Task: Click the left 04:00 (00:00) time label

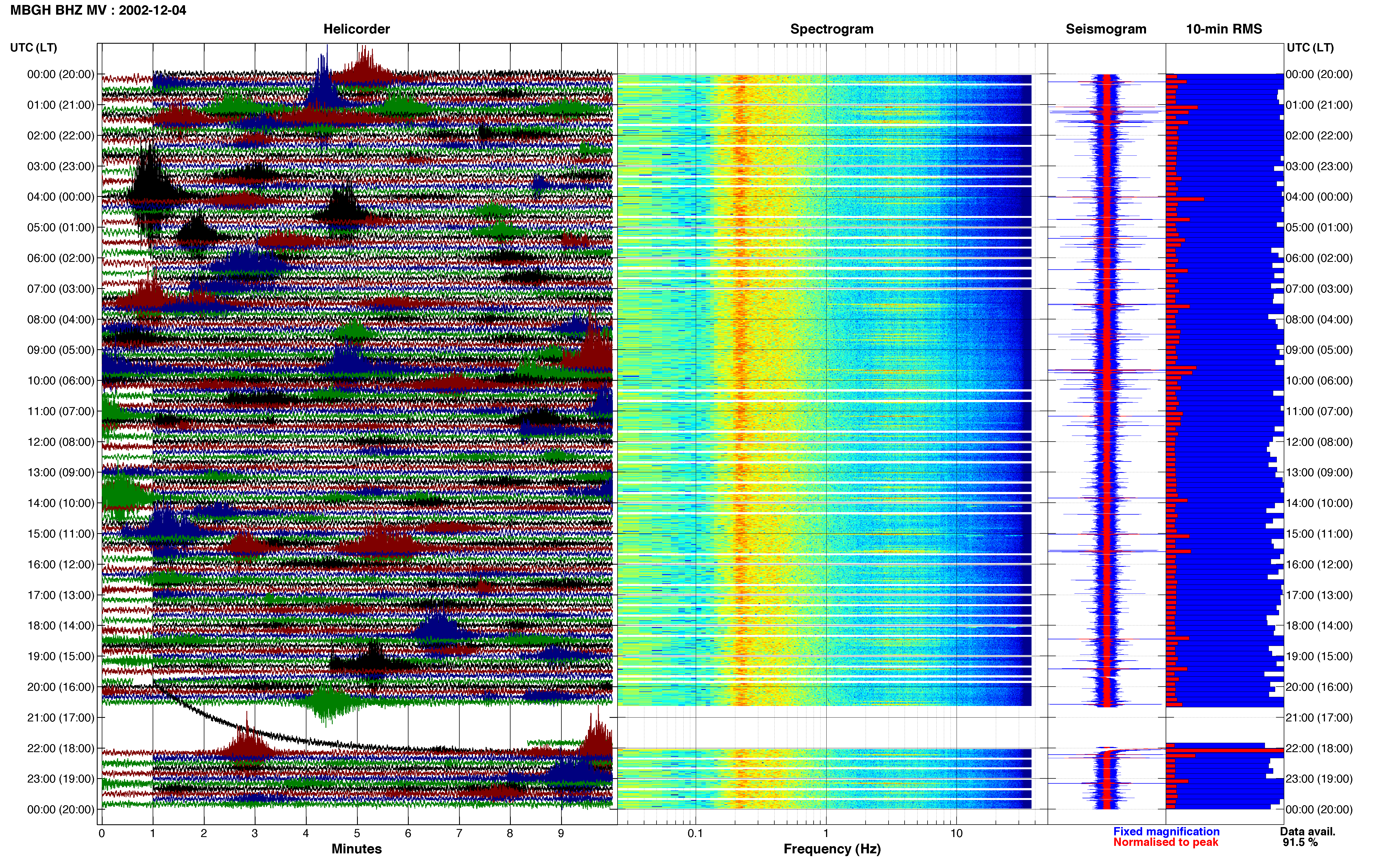Action: (61, 197)
